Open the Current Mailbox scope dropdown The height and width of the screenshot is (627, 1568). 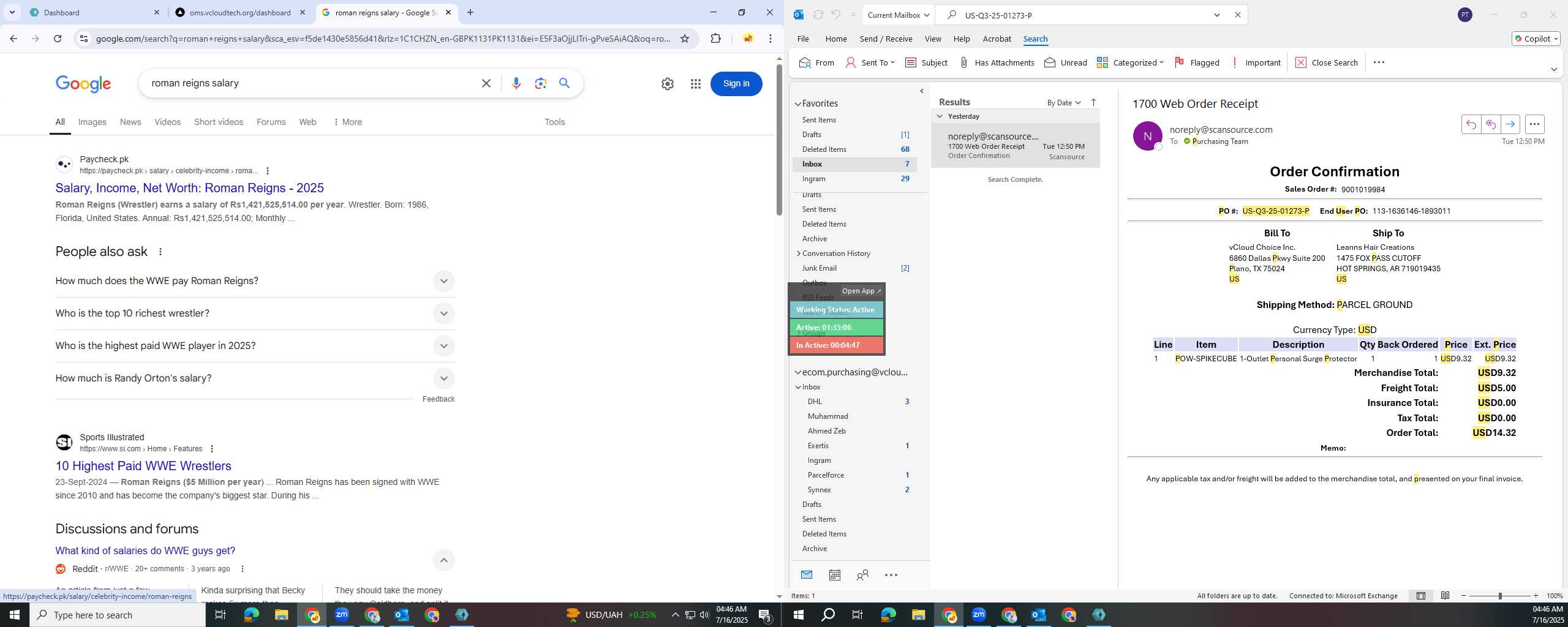(898, 15)
